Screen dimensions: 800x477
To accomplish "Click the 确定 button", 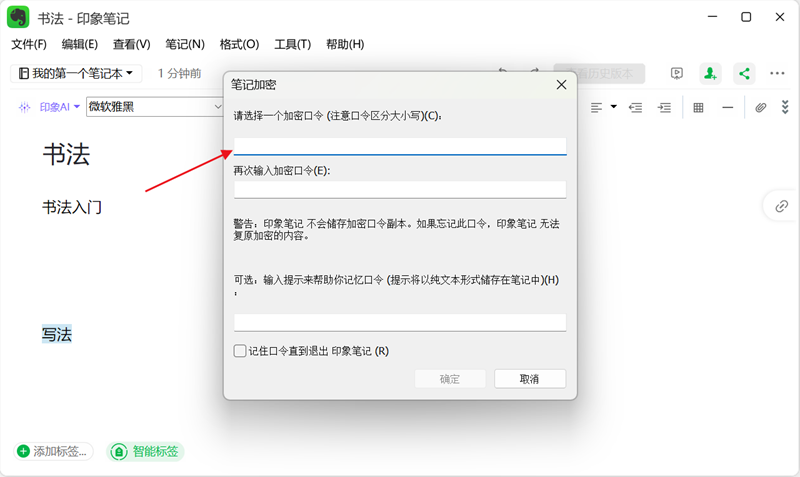I will tap(449, 379).
